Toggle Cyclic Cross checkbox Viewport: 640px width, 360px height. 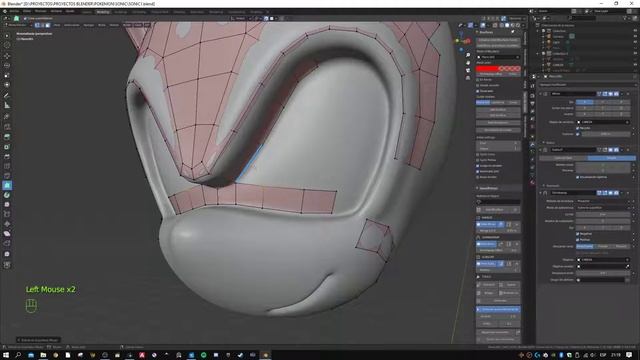478,155
